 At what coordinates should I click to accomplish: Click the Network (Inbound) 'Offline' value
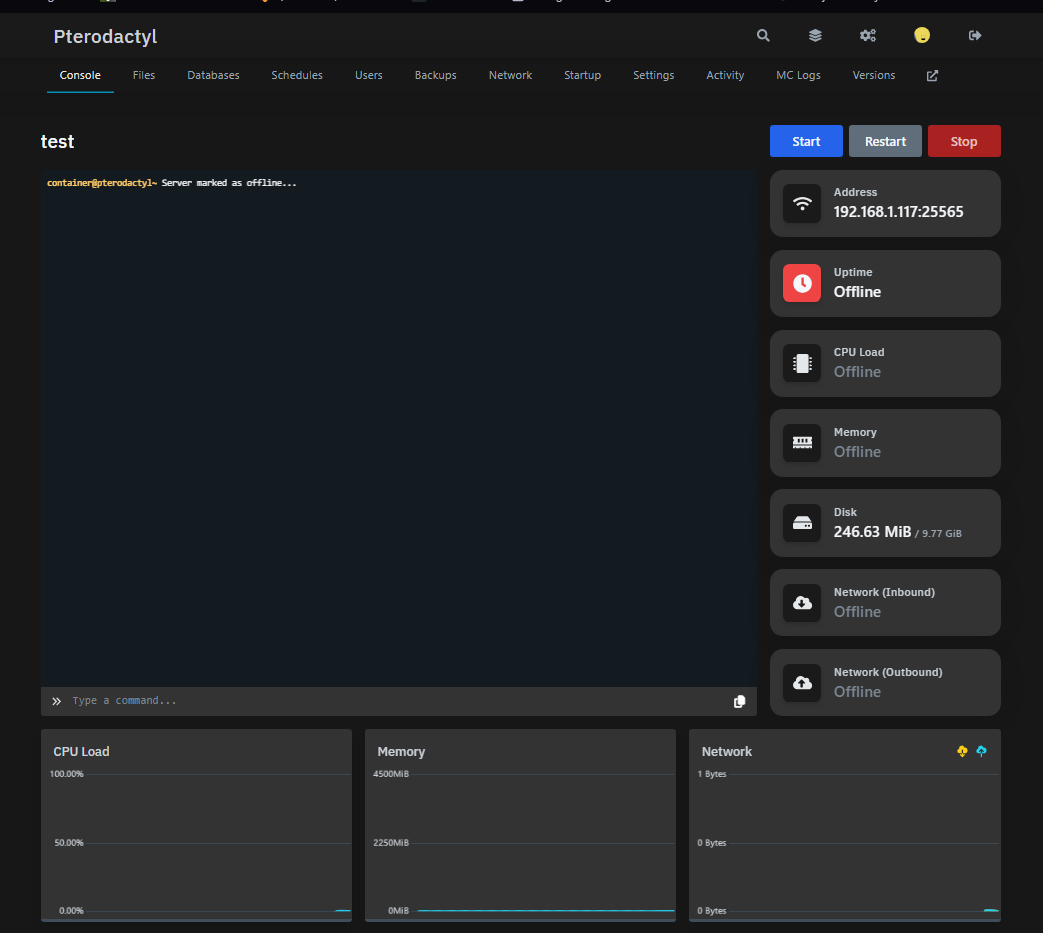[x=857, y=612]
